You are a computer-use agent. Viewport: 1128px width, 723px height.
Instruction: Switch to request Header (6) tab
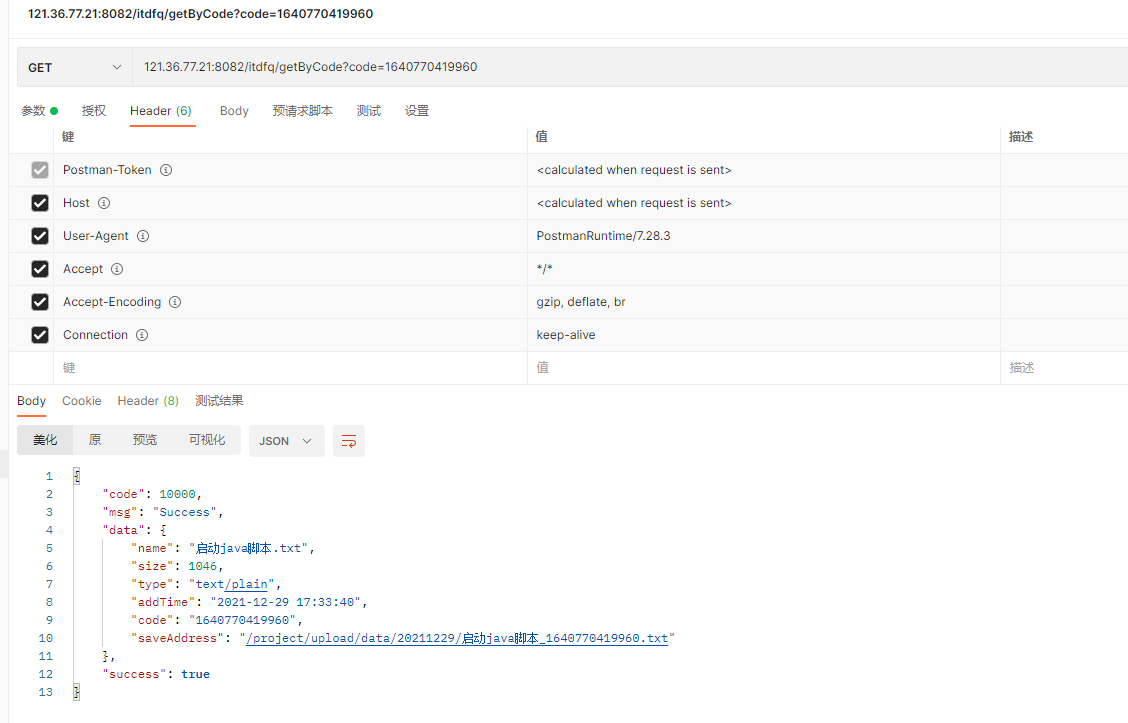click(161, 111)
